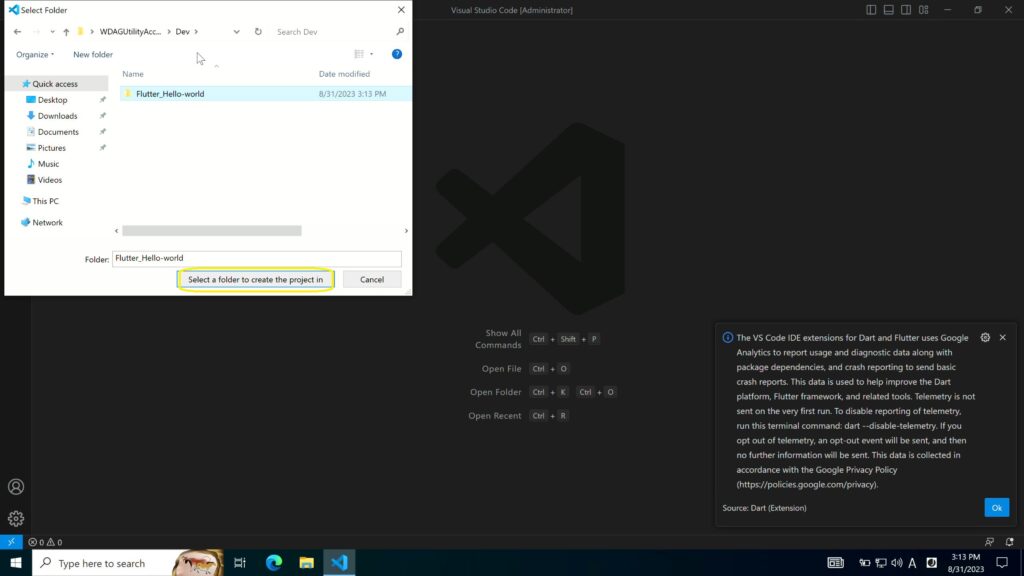Open Documents in navigation pane

[58, 132]
